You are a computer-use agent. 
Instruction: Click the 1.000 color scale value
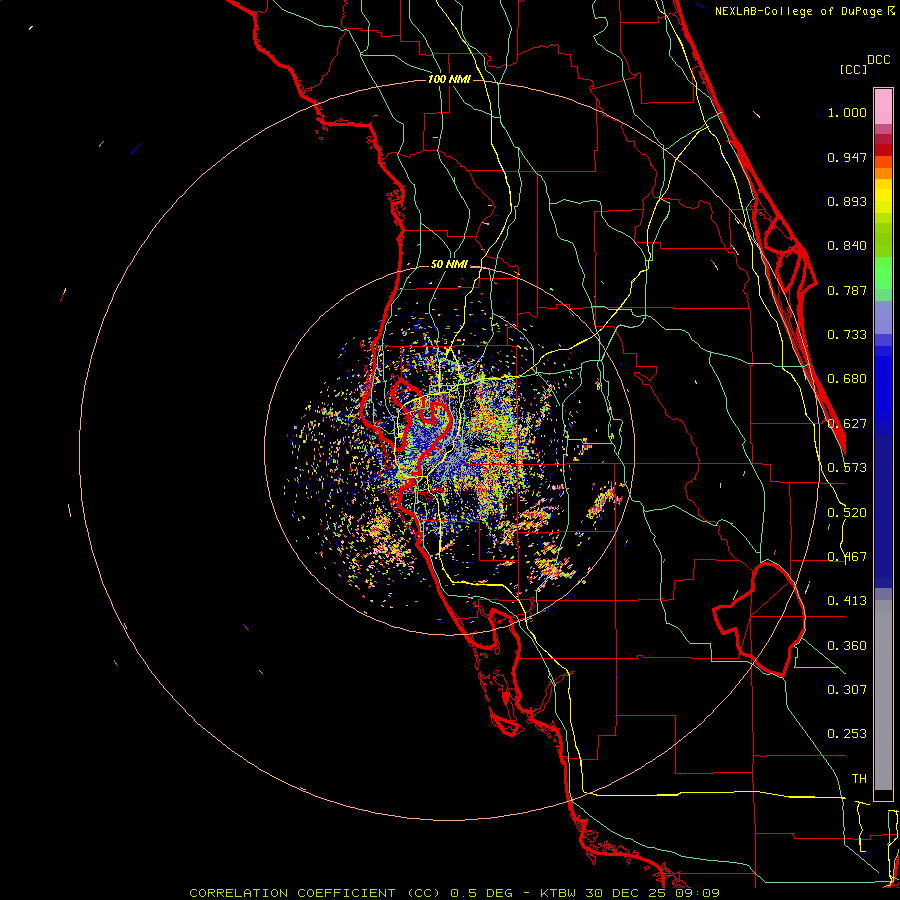tap(847, 112)
